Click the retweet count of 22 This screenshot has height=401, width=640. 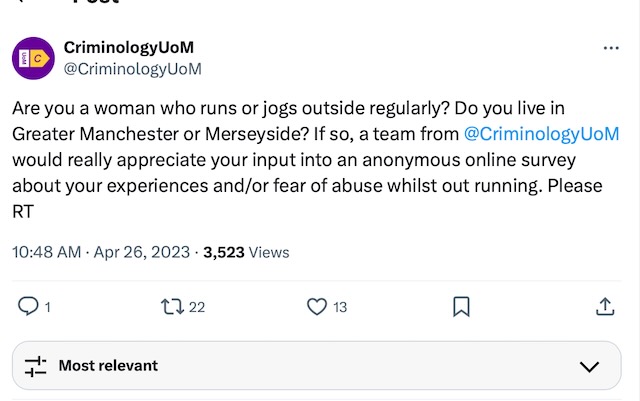(x=196, y=308)
